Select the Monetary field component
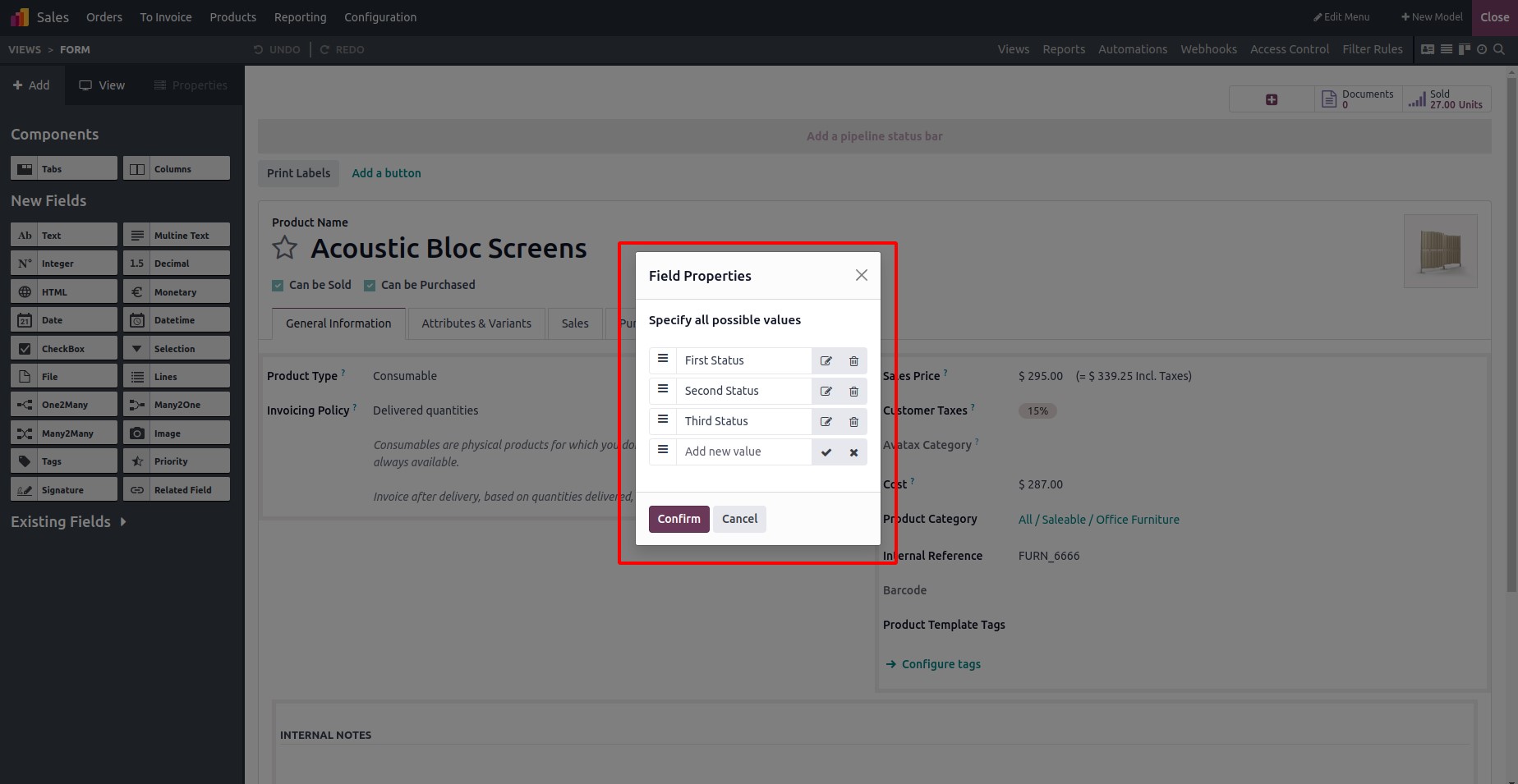The image size is (1518, 784). (x=177, y=292)
